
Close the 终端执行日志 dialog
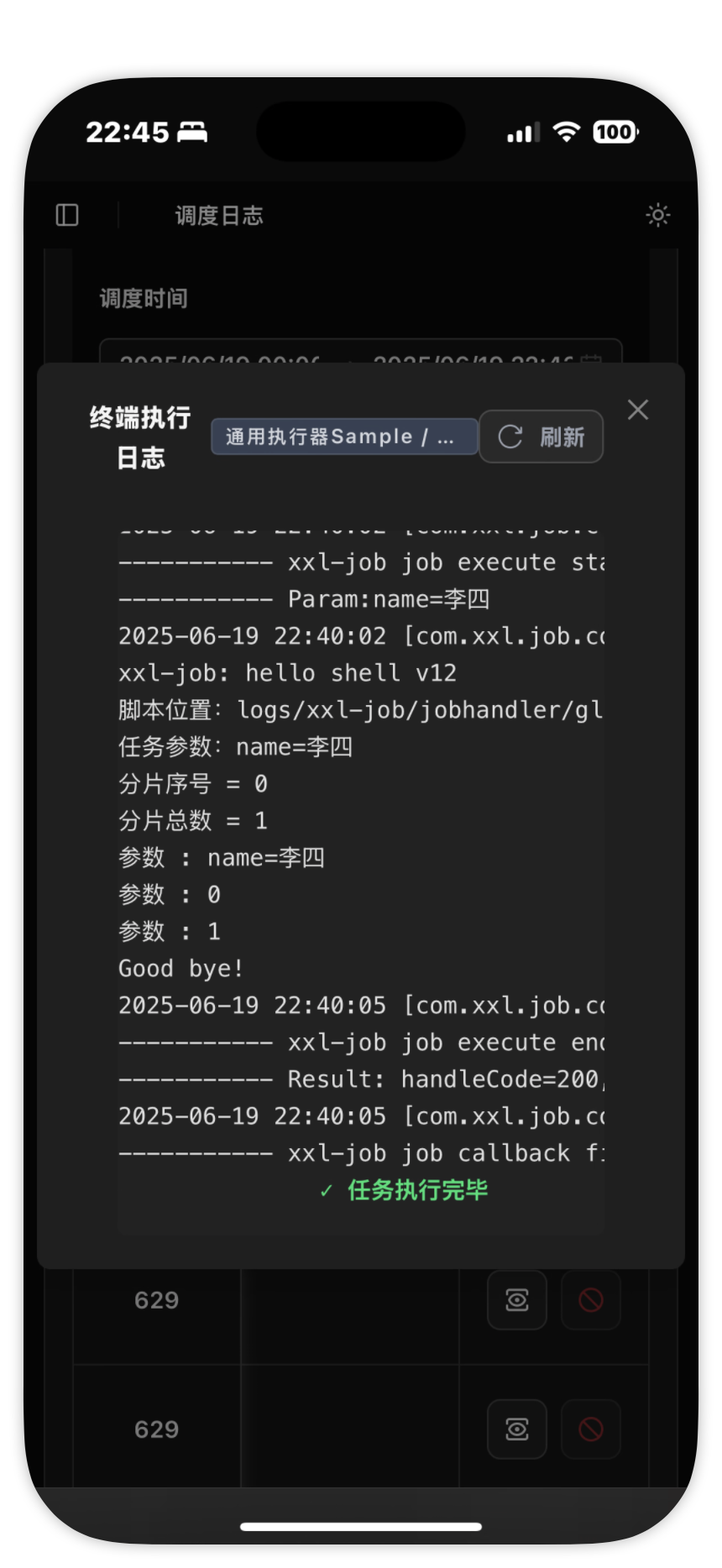tap(638, 410)
